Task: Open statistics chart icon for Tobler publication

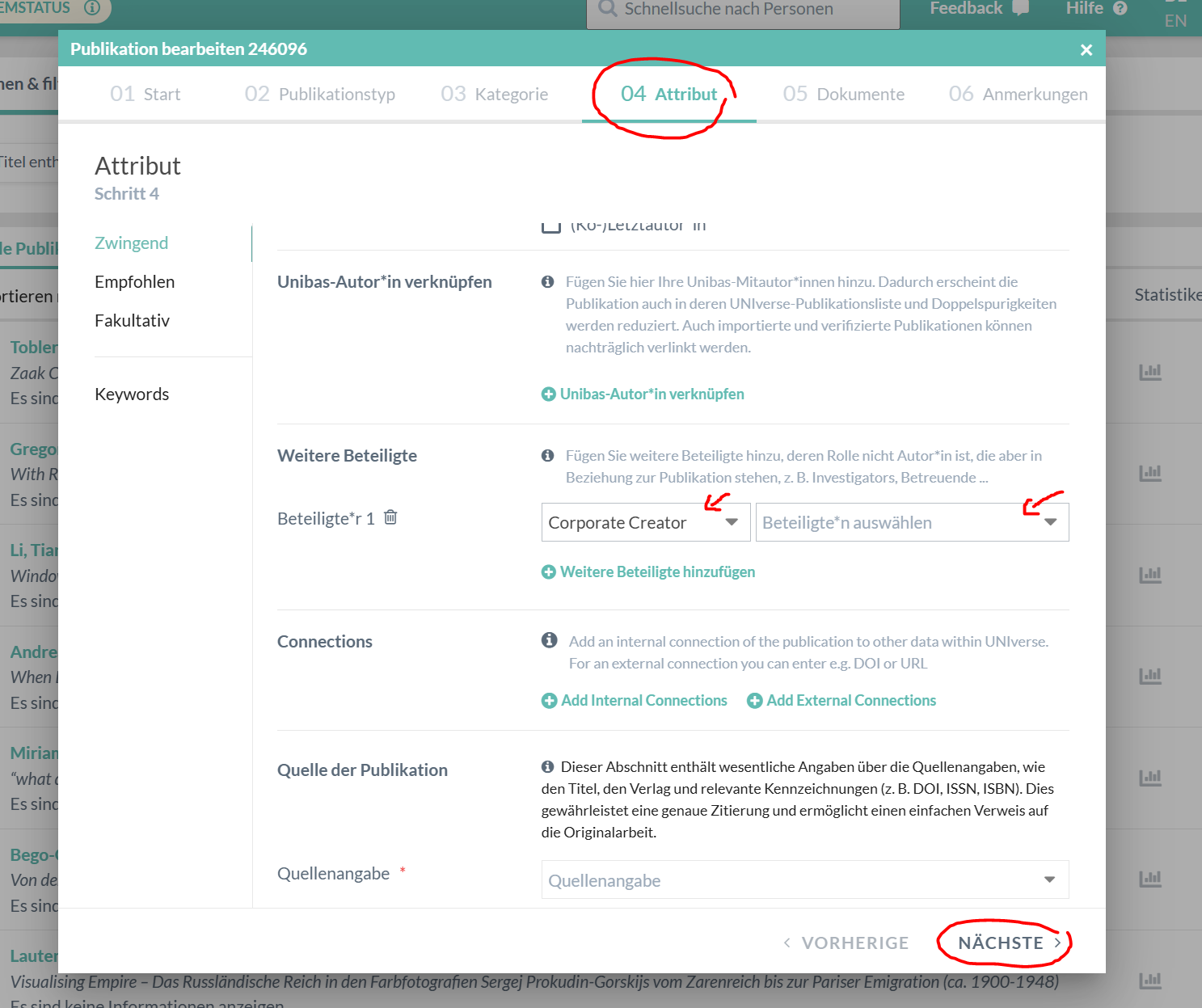Action: point(1149,372)
